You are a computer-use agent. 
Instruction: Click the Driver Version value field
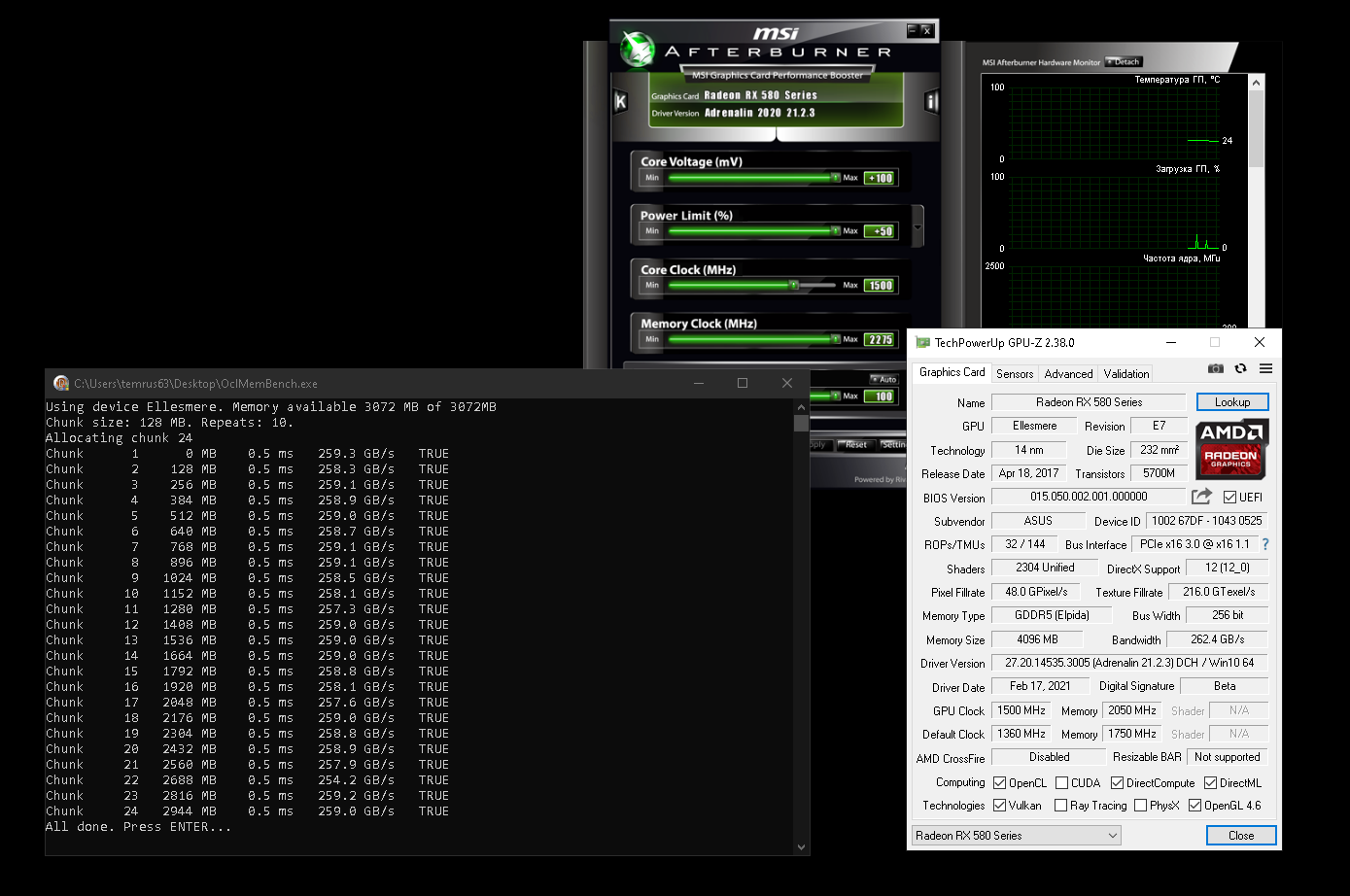[1129, 663]
